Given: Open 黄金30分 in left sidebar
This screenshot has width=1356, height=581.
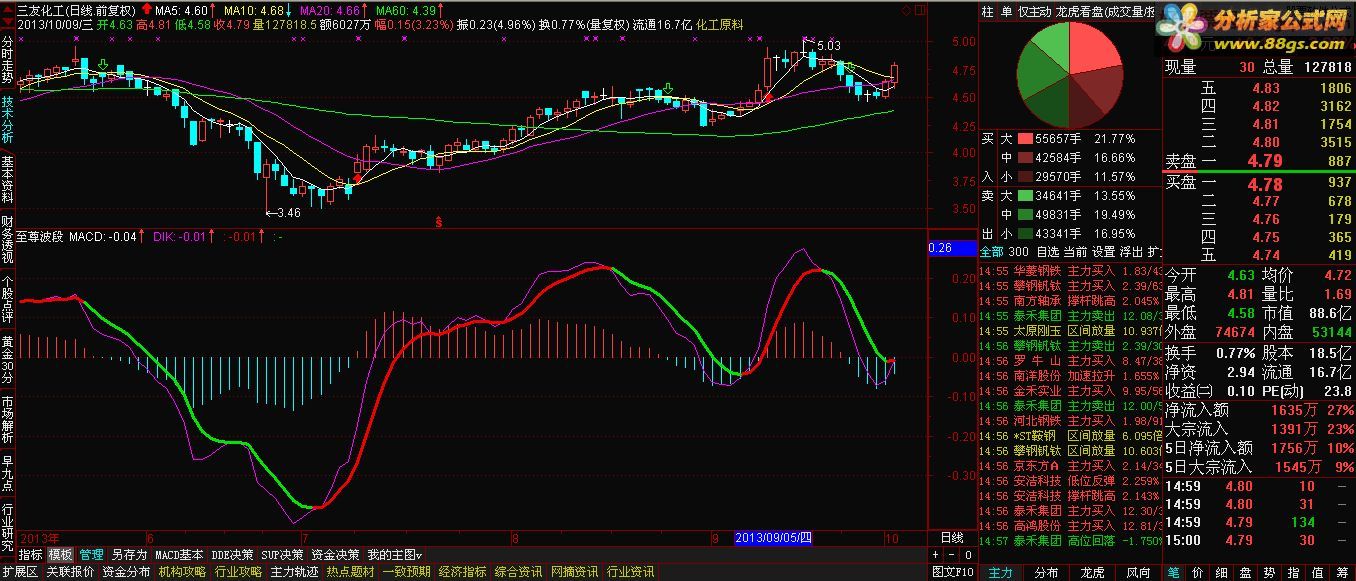Looking at the screenshot, I should [7, 358].
